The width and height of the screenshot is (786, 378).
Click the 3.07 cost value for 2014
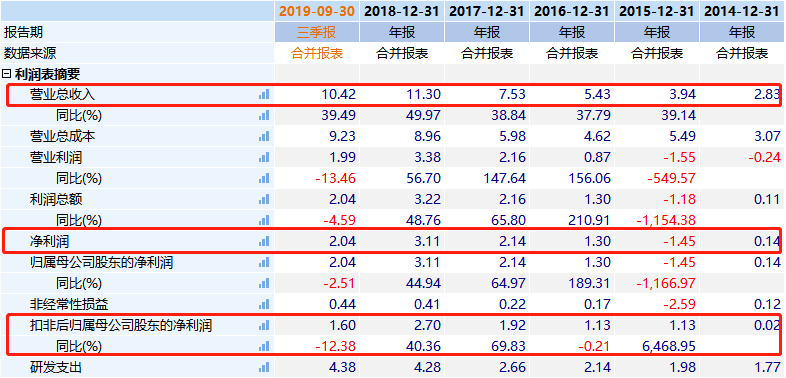pos(768,136)
